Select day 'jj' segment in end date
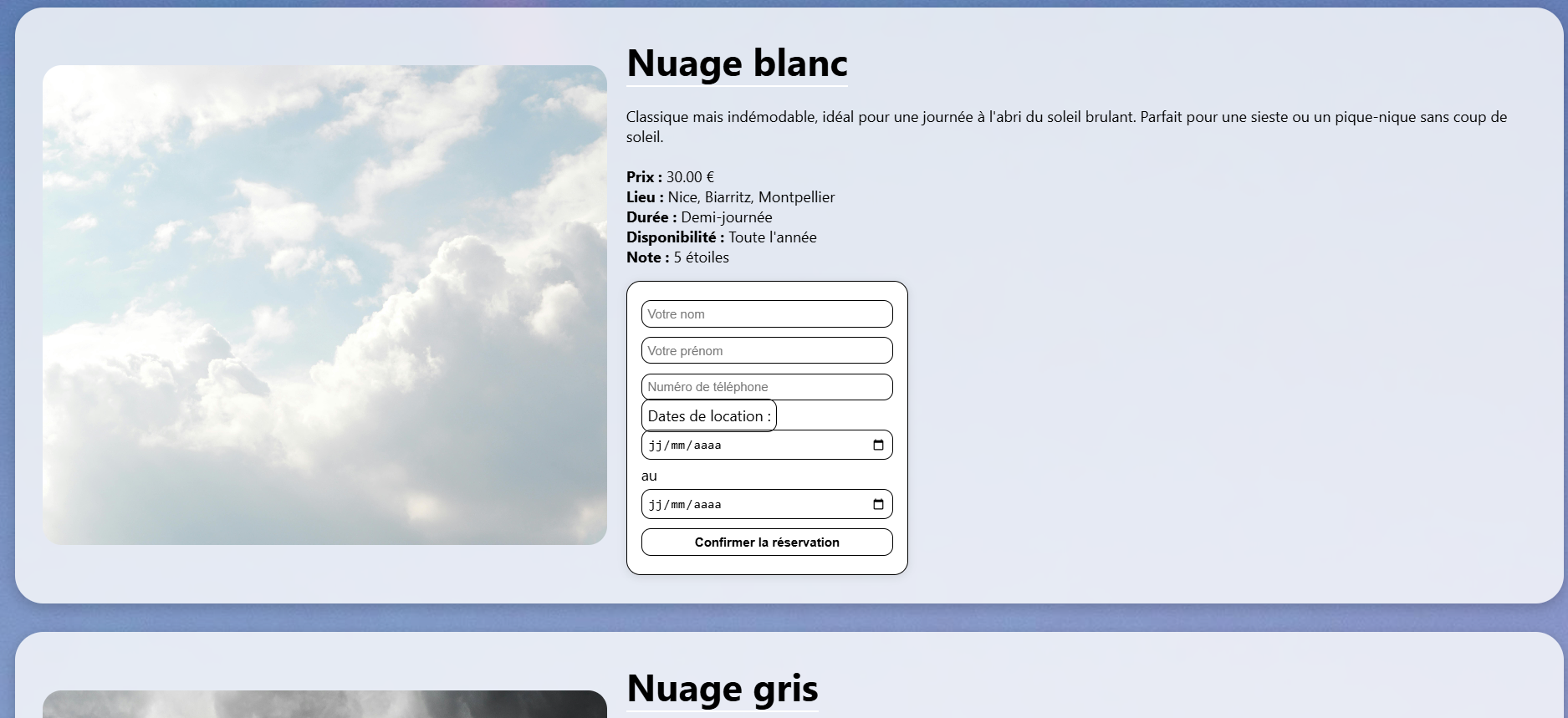This screenshot has height=718, width=1568. click(x=655, y=505)
